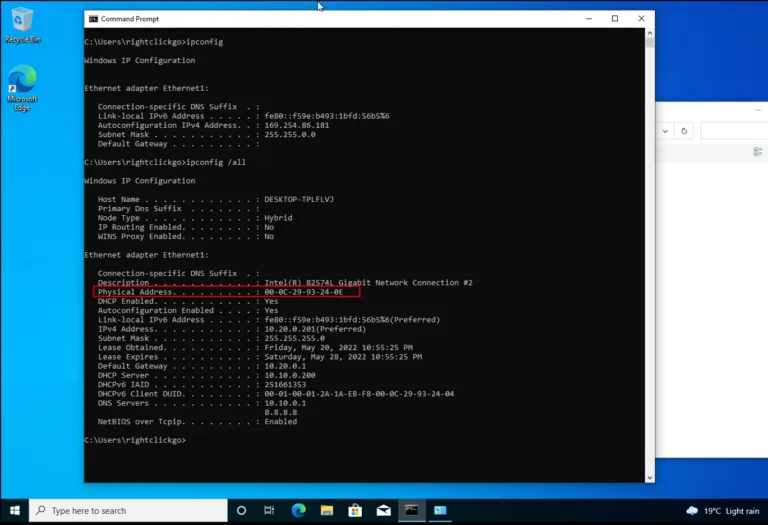The width and height of the screenshot is (768, 525).
Task: Click the '19°C Light rain' weather text
Action: (x=731, y=511)
